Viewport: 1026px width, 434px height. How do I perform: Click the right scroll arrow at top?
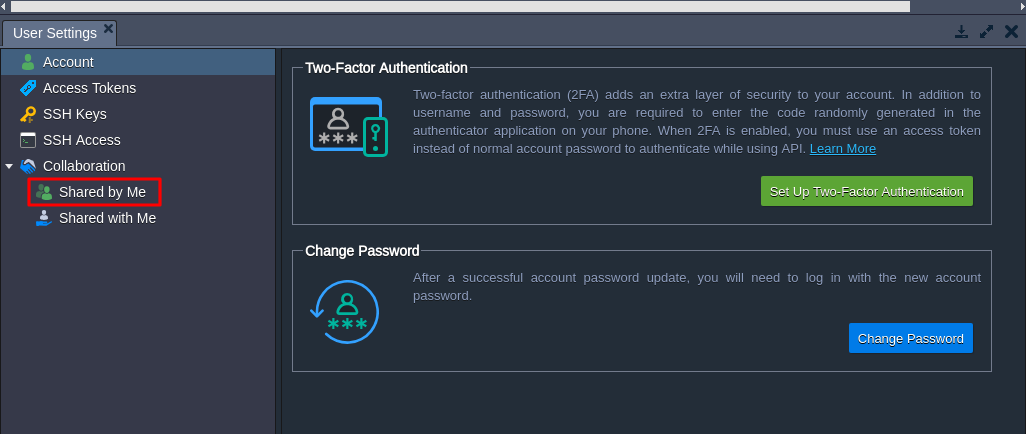pos(1020,6)
